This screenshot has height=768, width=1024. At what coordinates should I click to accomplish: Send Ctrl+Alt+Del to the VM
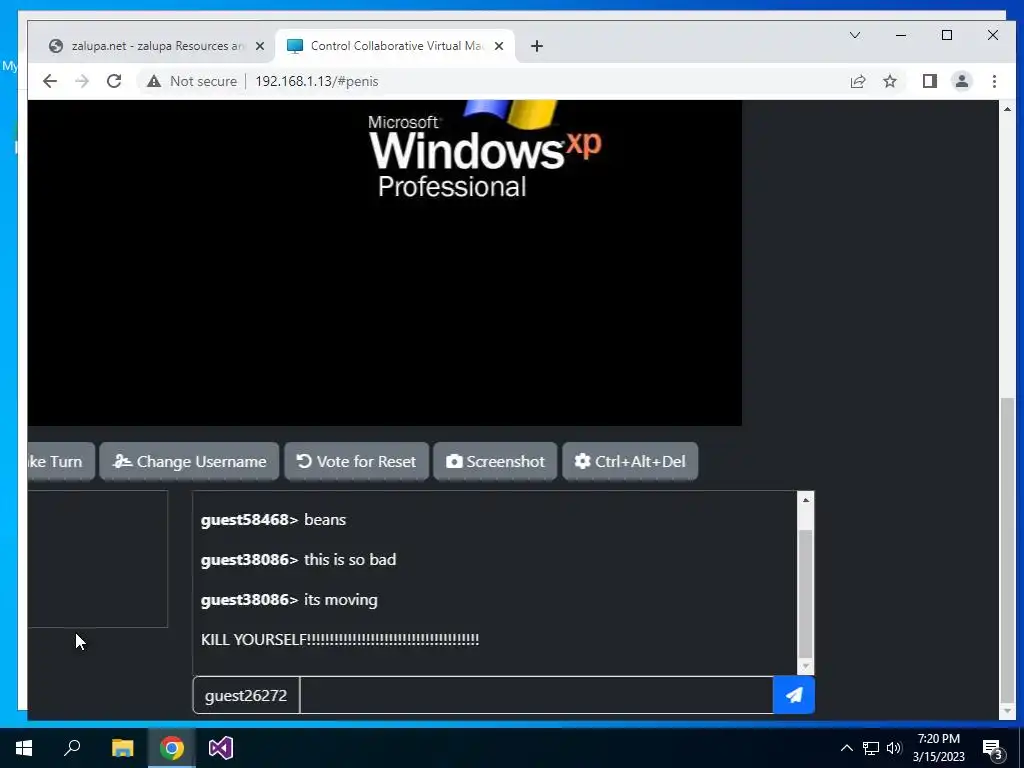[x=630, y=461]
